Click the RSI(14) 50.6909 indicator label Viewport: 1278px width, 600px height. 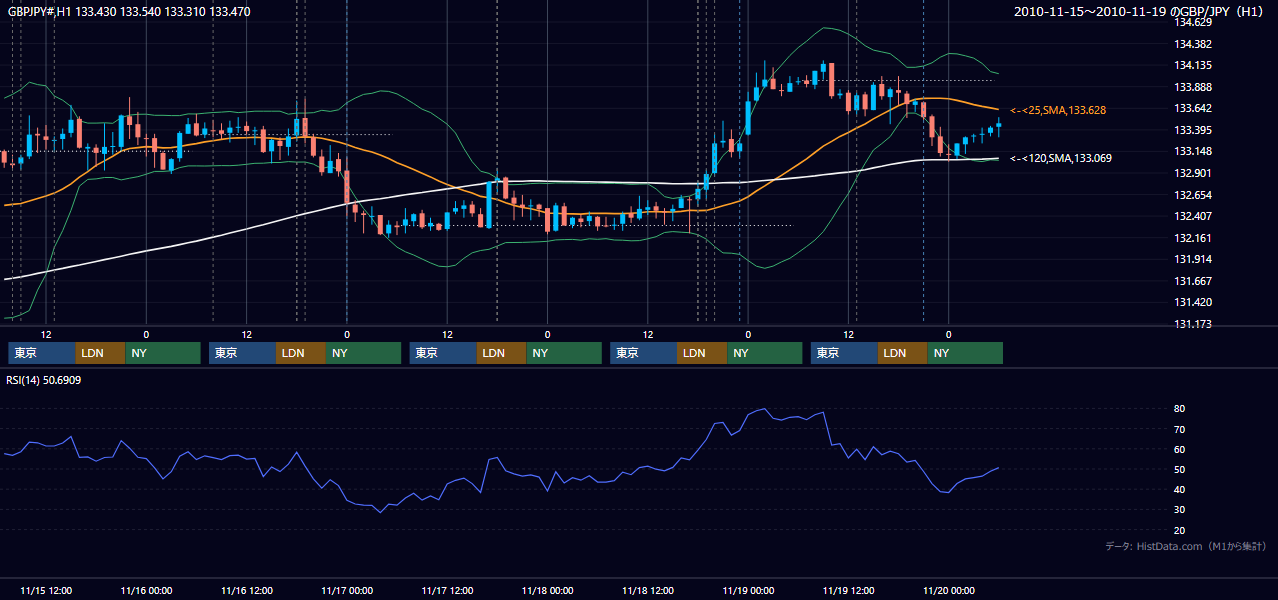click(44, 380)
